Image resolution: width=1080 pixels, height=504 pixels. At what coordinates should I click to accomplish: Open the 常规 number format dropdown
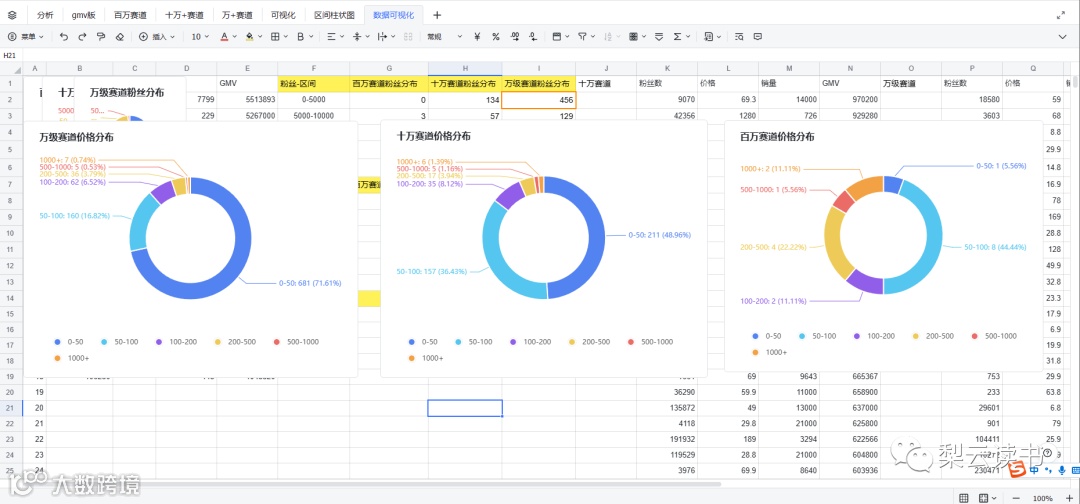(x=444, y=36)
